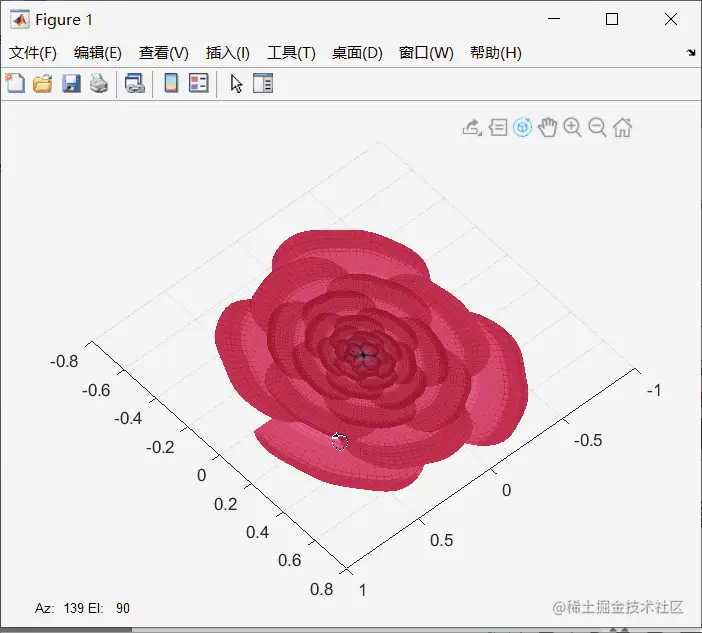
Task: Open the 窗口(W) menu
Action: pyautogui.click(x=426, y=53)
